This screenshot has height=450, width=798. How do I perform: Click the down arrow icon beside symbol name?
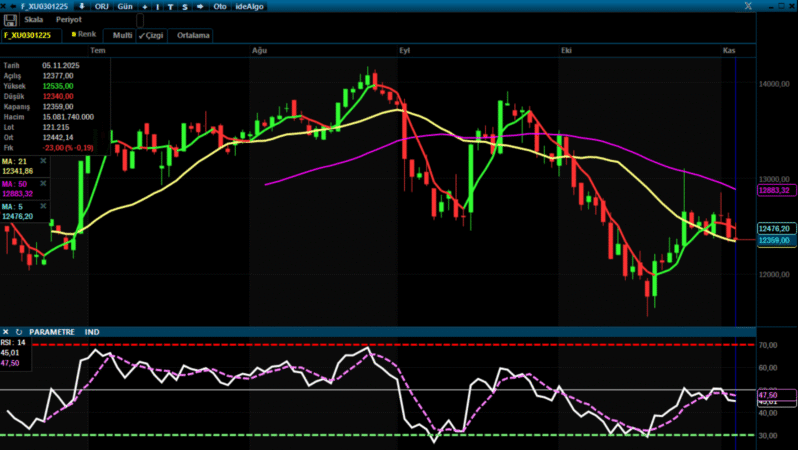point(81,6)
